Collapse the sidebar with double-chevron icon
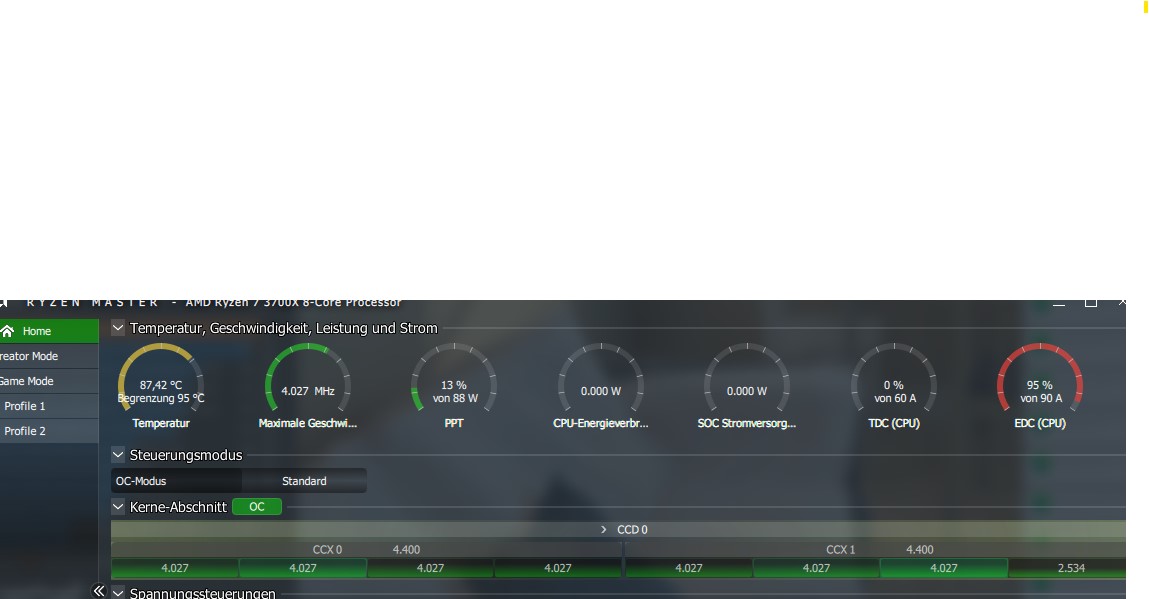 pos(99,590)
